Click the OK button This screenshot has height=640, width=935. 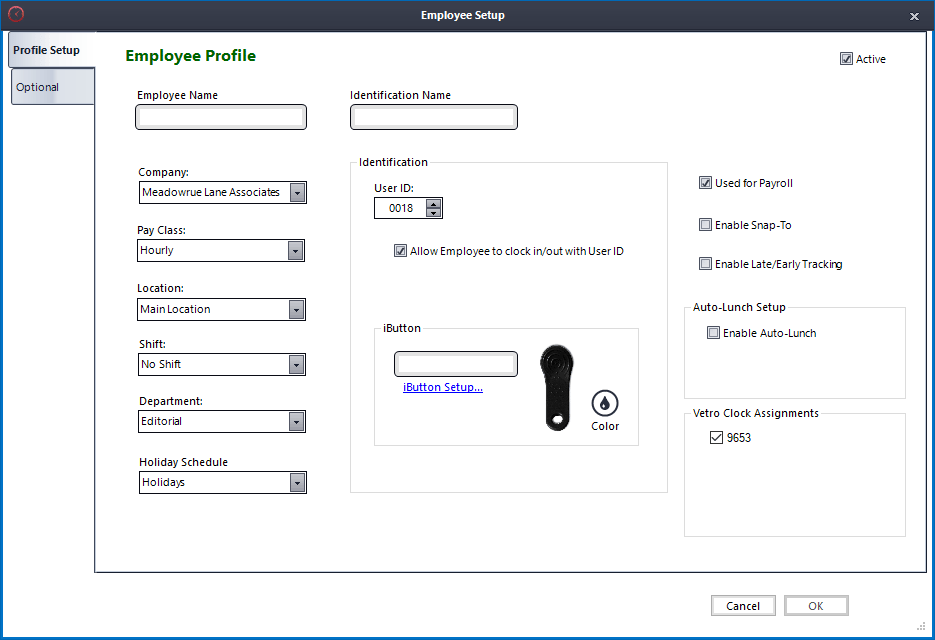816,605
